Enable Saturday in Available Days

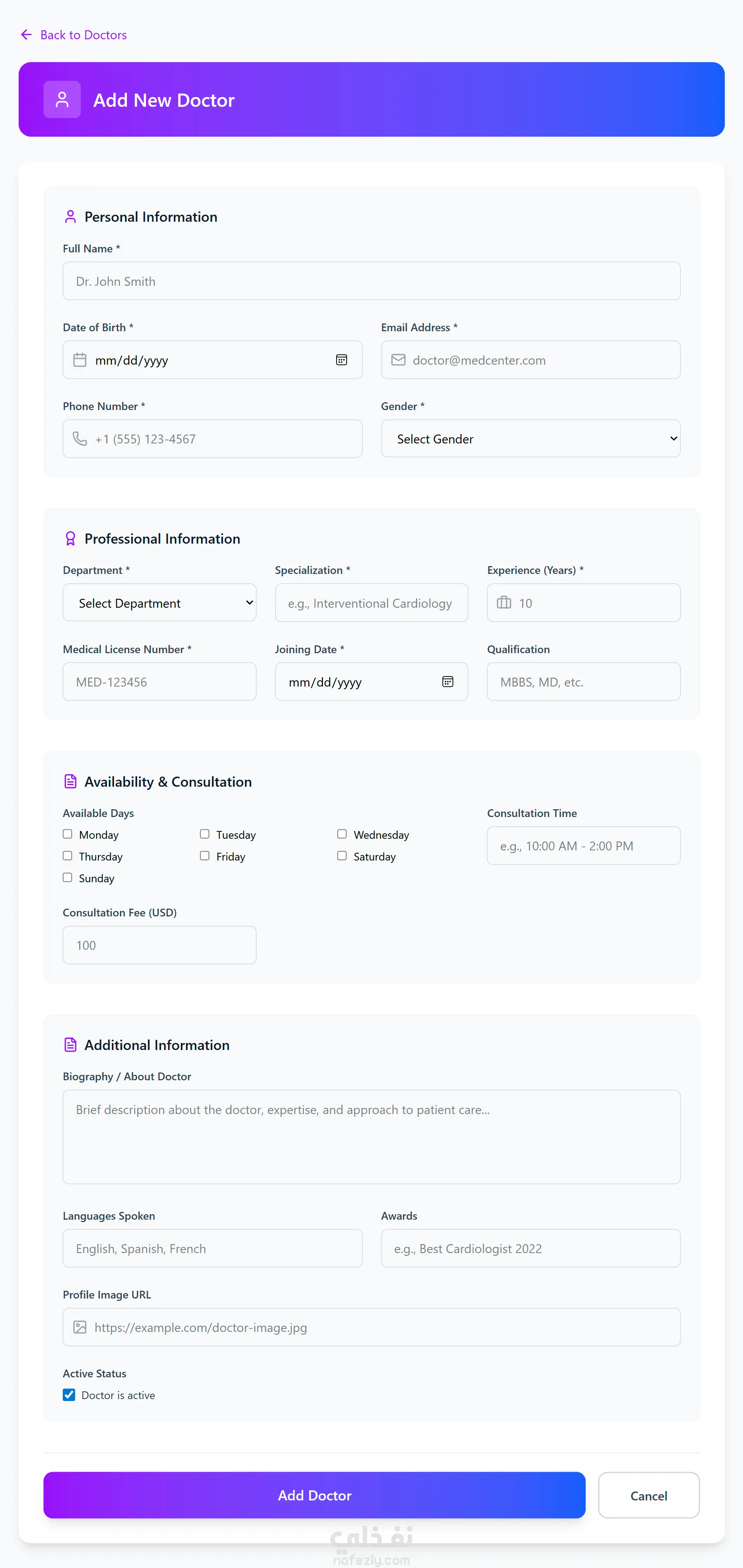(x=342, y=856)
